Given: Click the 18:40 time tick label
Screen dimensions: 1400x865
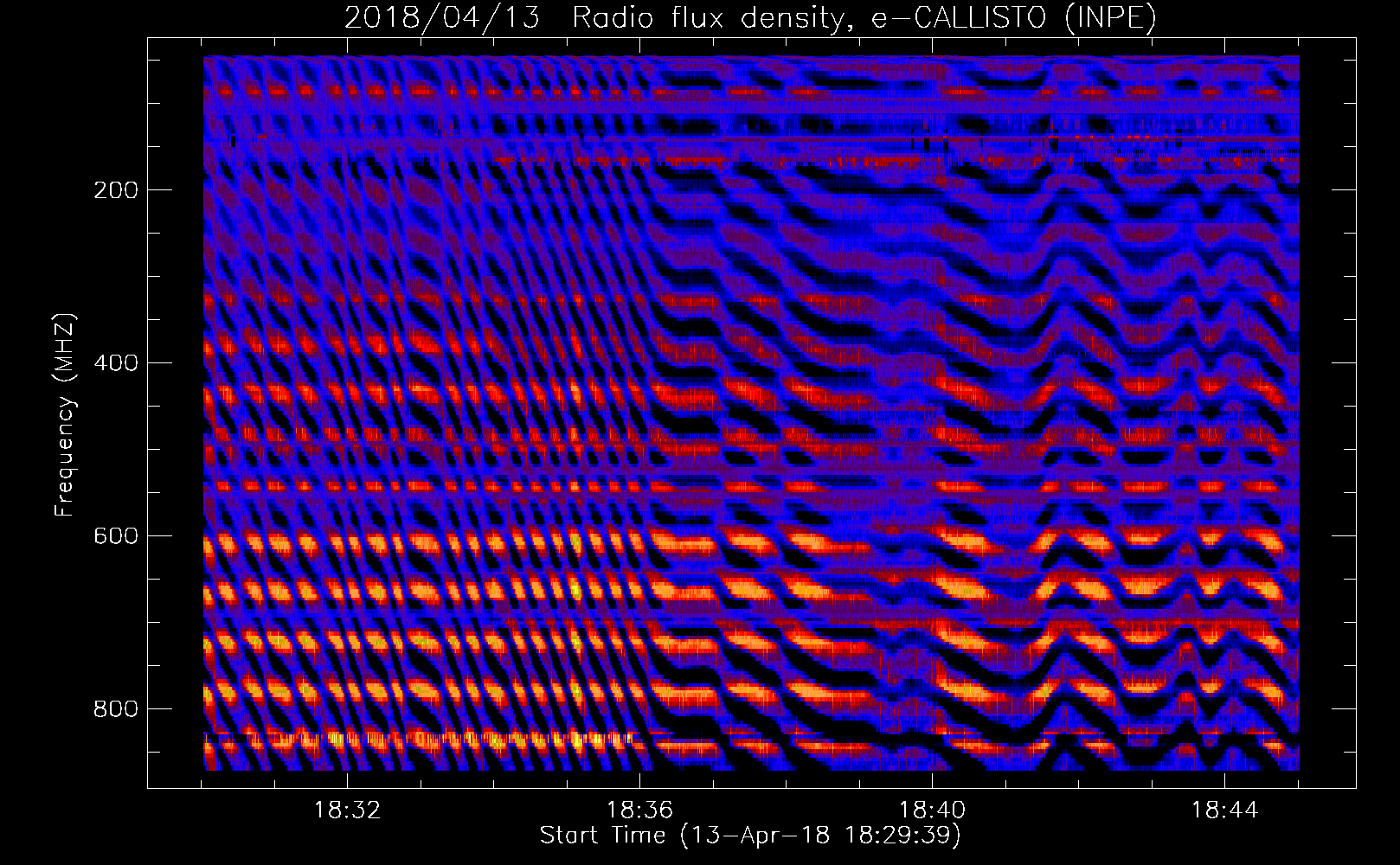Looking at the screenshot, I should tap(932, 811).
